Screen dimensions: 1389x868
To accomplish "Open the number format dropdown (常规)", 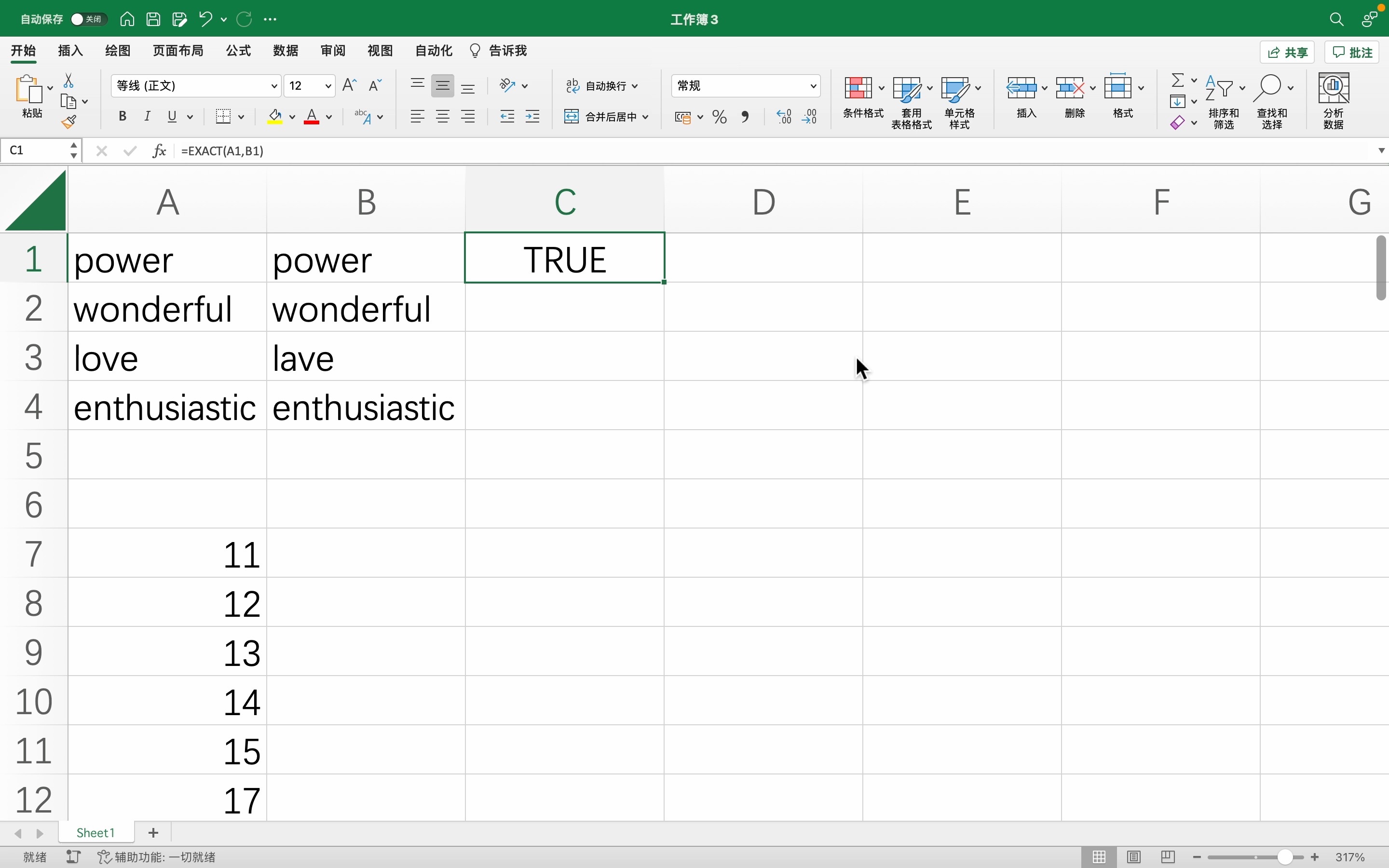I will click(813, 86).
